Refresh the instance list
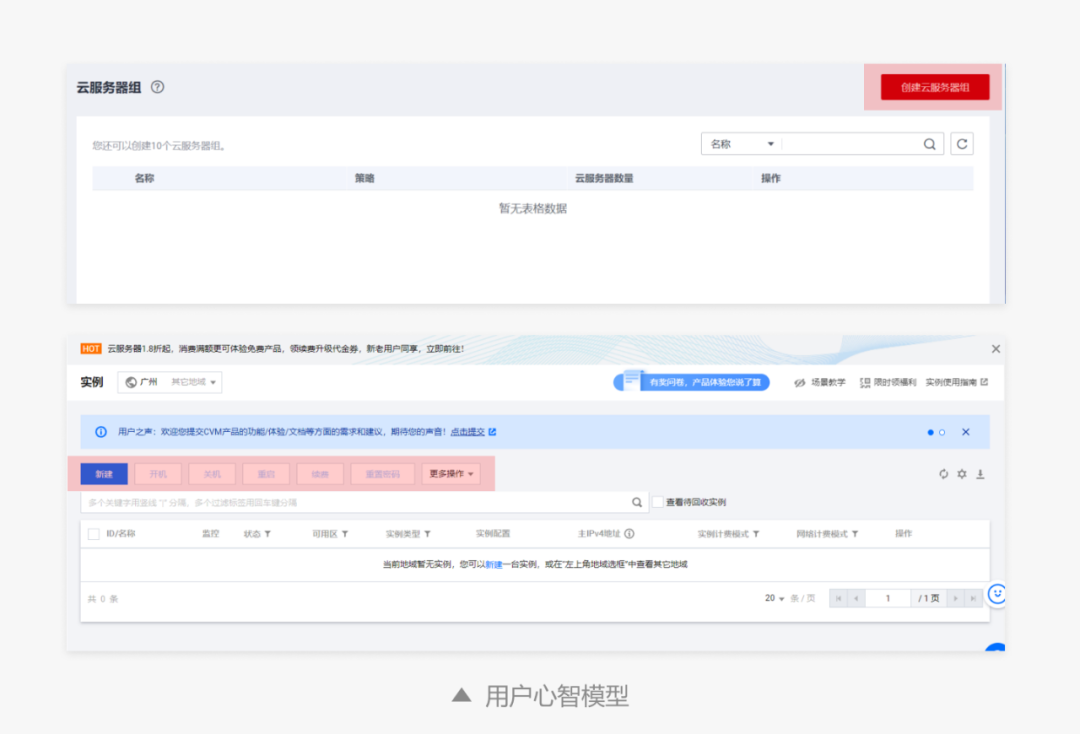Viewport: 1080px width, 734px height. 944,474
